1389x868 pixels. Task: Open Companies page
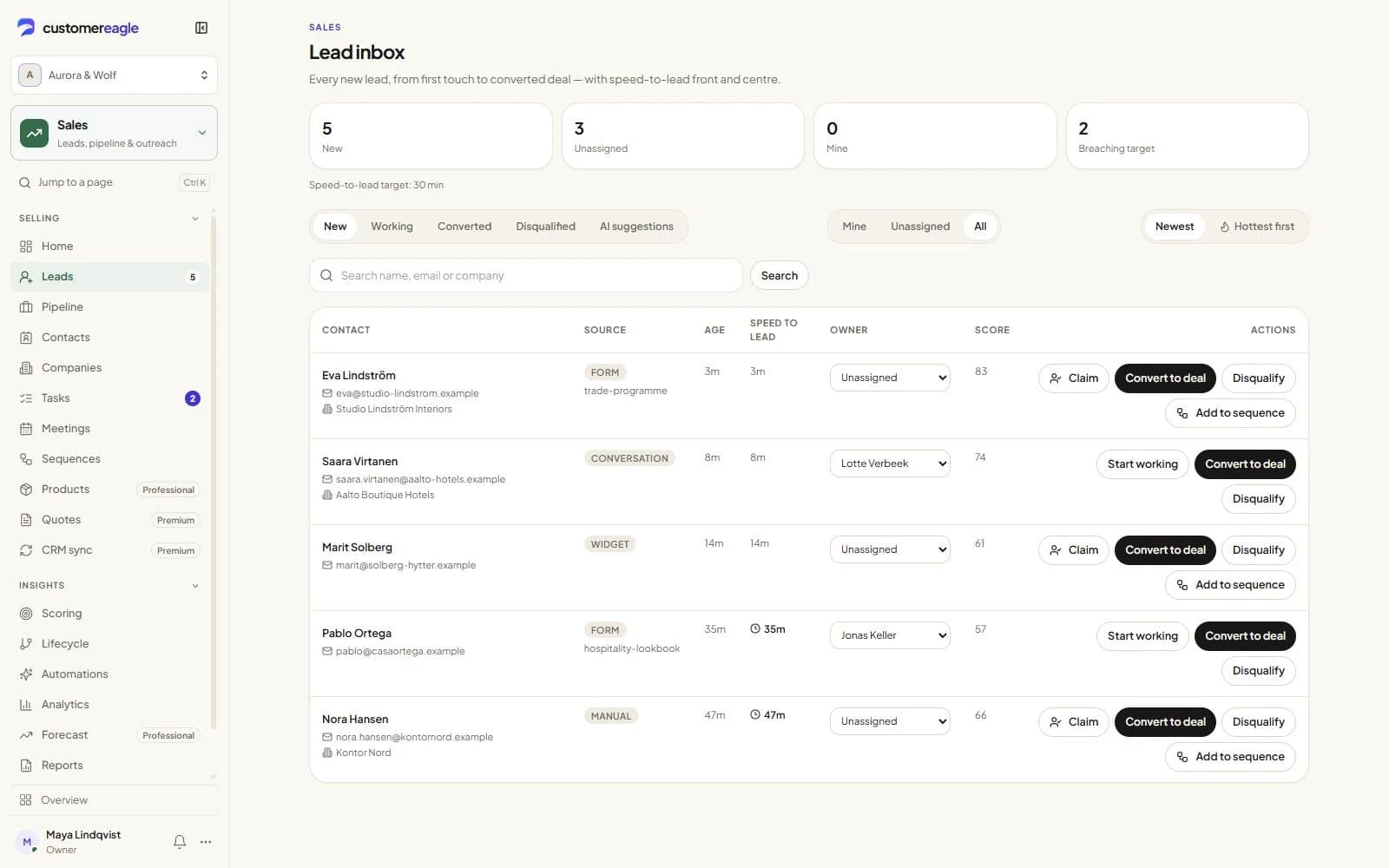[110, 368]
